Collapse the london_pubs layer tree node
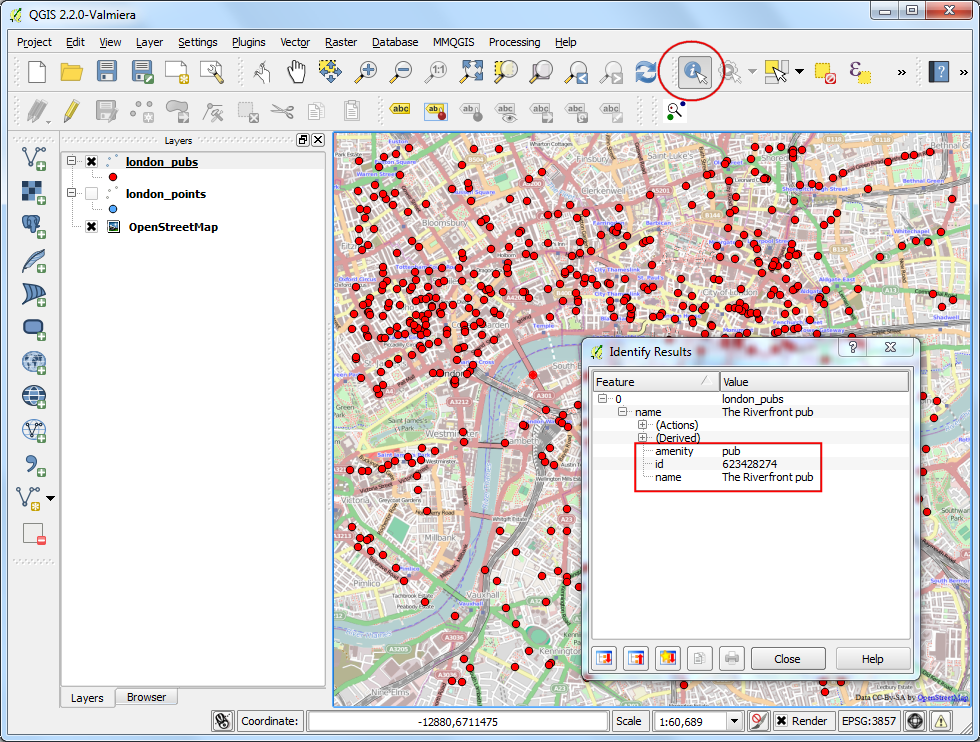Viewport: 980px width, 742px height. click(71, 161)
